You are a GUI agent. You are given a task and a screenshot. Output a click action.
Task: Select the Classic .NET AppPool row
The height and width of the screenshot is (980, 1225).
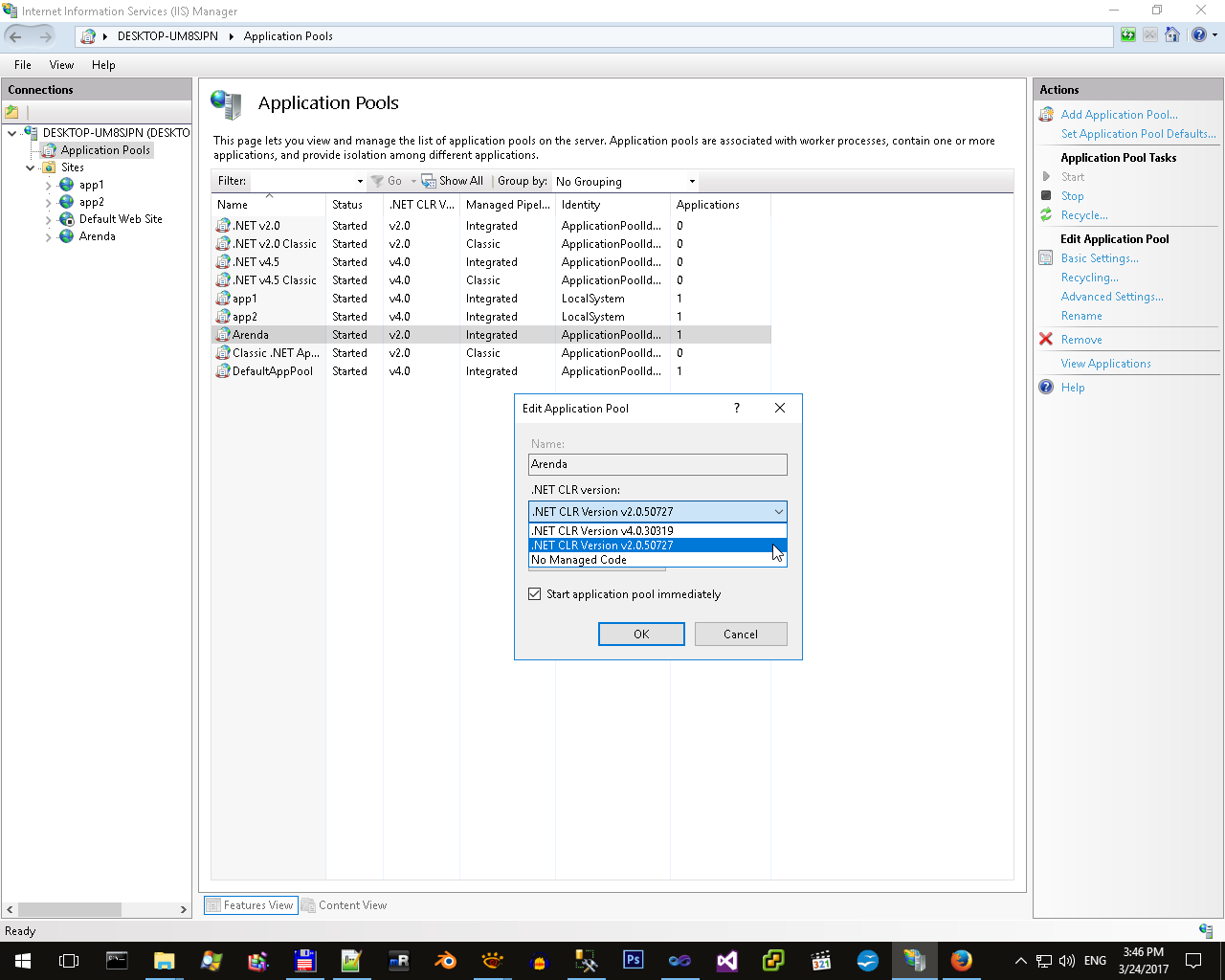pyautogui.click(x=490, y=353)
